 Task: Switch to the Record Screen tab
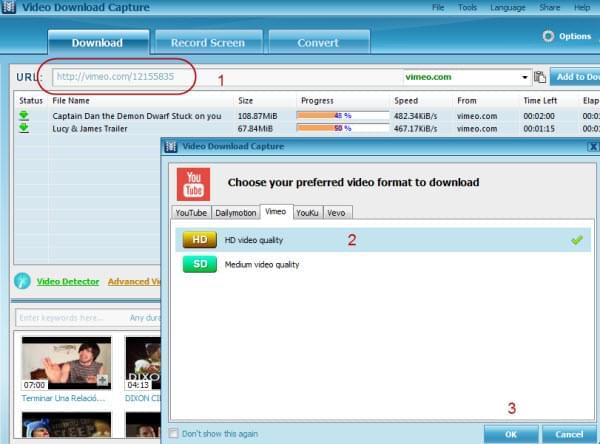pos(208,42)
